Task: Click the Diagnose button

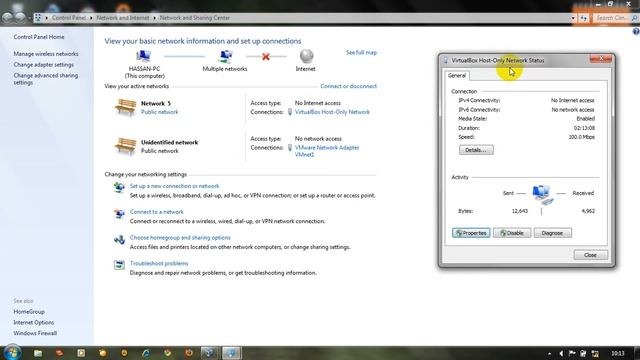Action: [x=552, y=233]
